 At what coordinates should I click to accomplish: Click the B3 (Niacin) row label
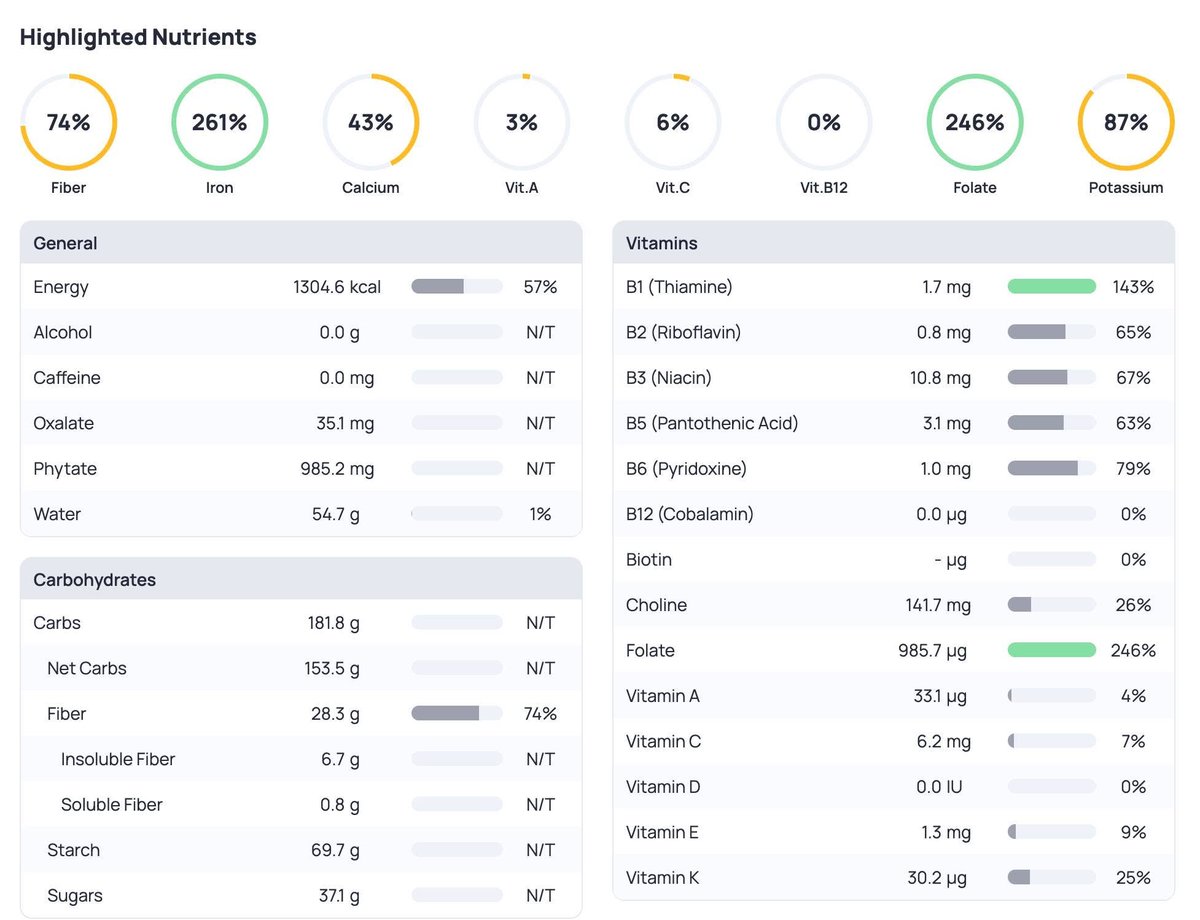[x=669, y=378]
